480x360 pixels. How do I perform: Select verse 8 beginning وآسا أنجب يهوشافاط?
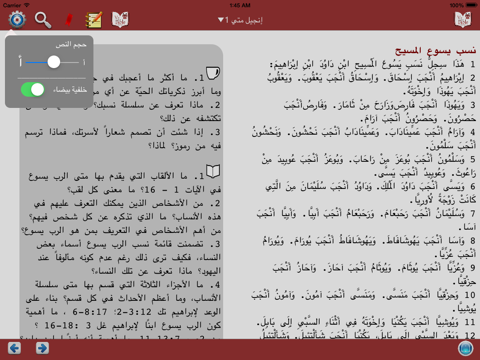(369, 248)
